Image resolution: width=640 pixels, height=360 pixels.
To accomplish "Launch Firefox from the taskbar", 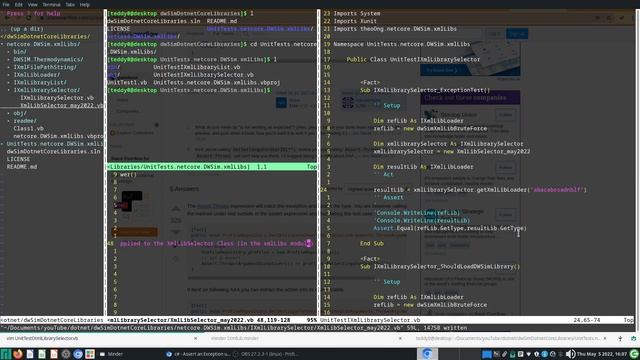I will pos(18,354).
